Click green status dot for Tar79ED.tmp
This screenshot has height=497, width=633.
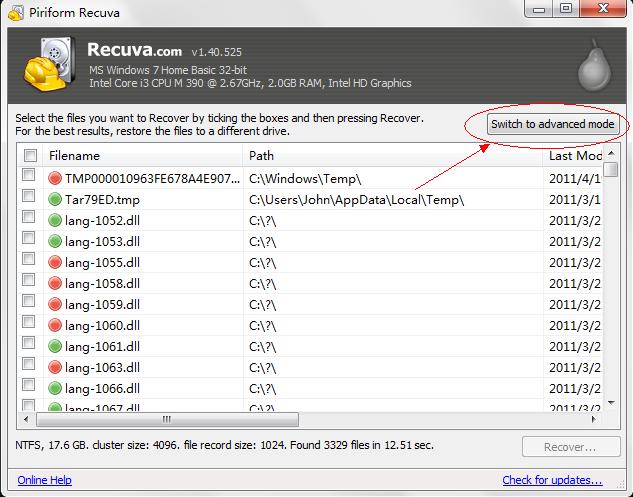coord(54,199)
